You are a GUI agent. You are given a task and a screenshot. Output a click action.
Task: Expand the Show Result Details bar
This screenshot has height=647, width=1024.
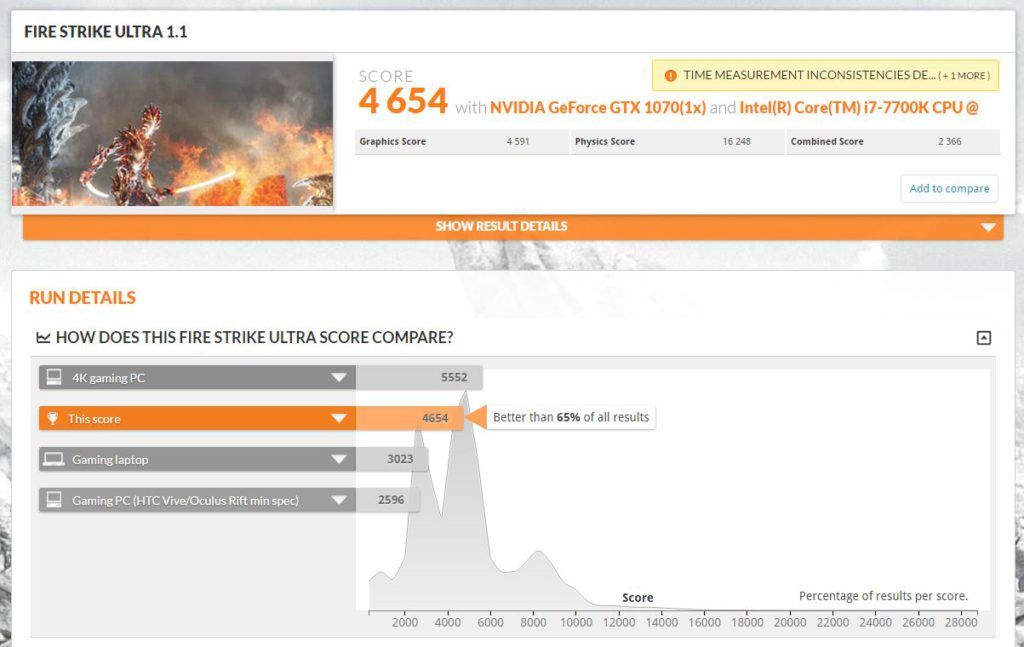[513, 227]
